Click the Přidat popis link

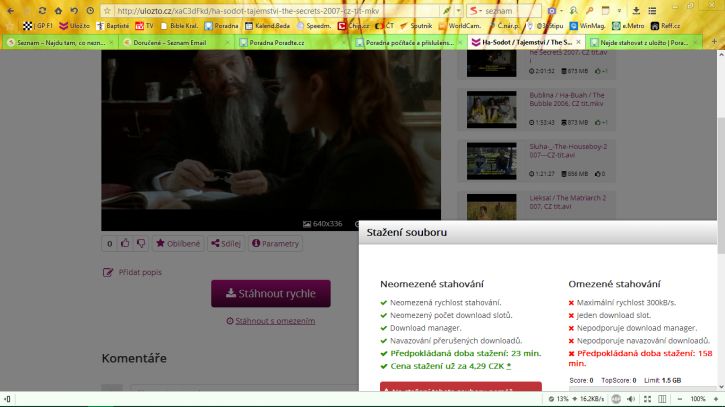click(x=140, y=272)
